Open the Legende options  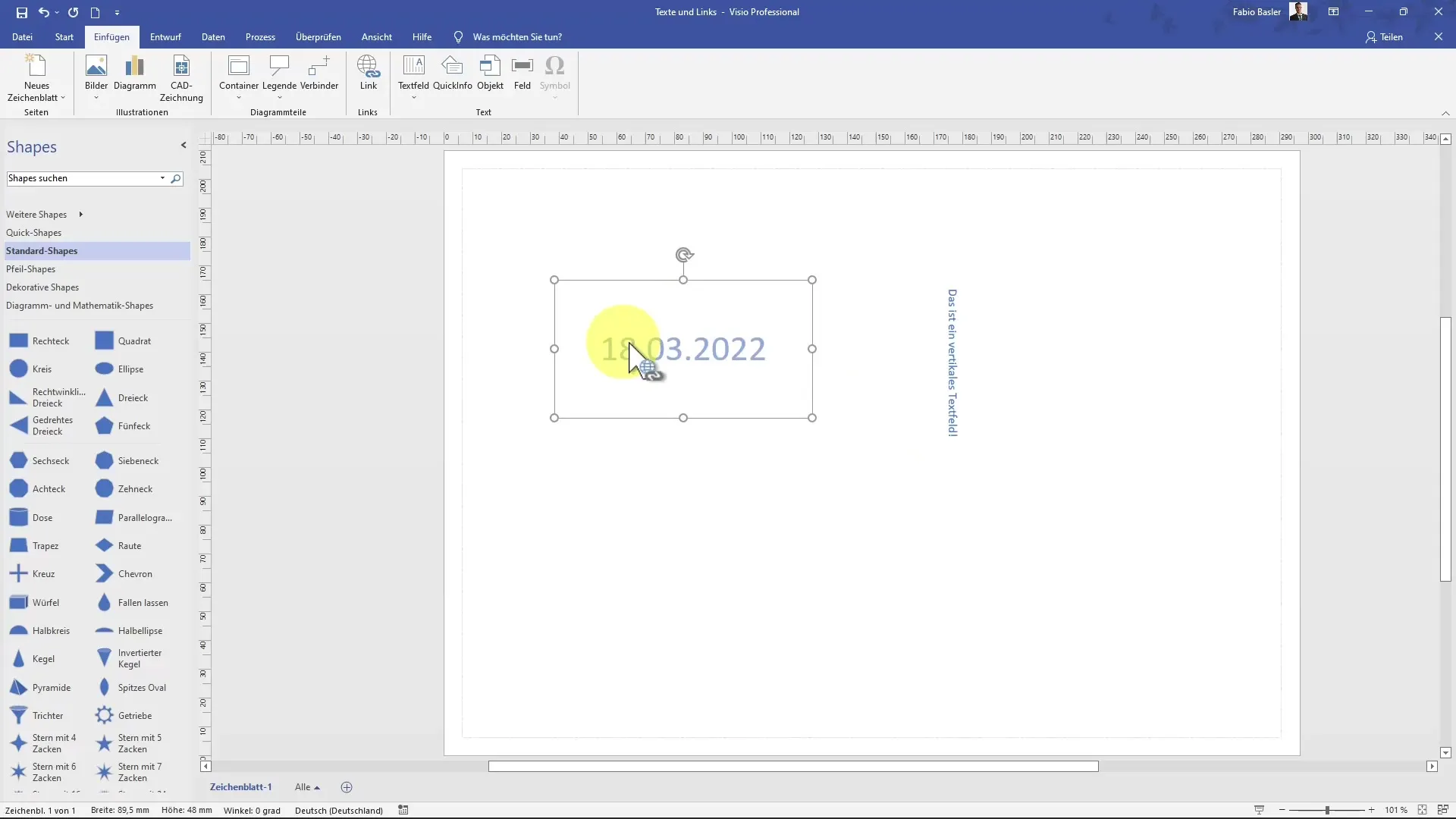[279, 77]
